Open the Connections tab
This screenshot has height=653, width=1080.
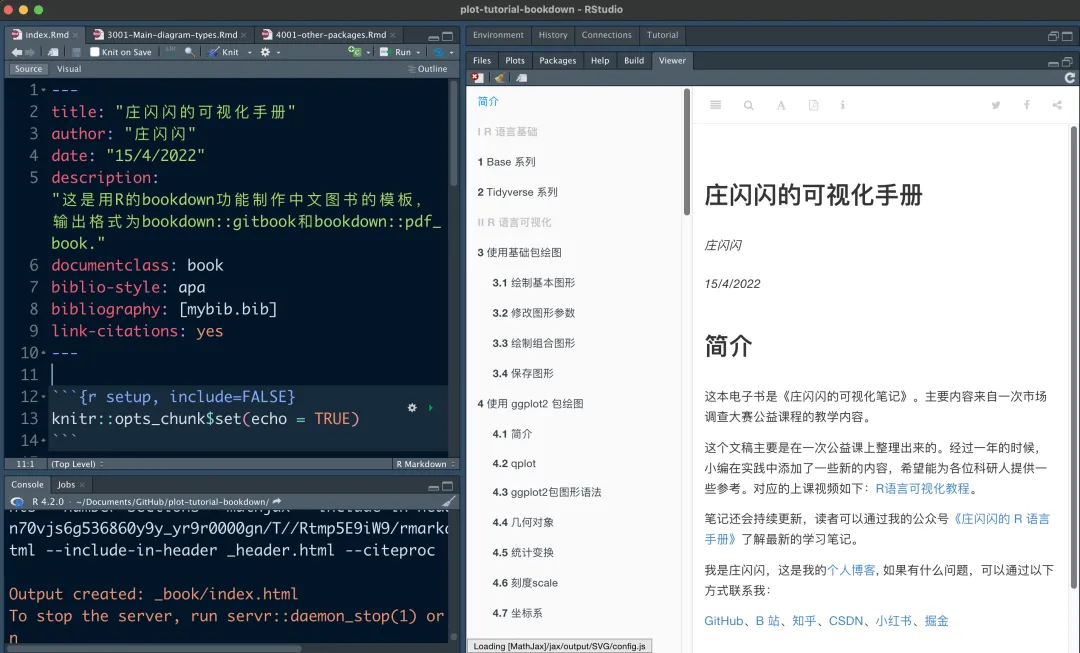pyautogui.click(x=606, y=35)
